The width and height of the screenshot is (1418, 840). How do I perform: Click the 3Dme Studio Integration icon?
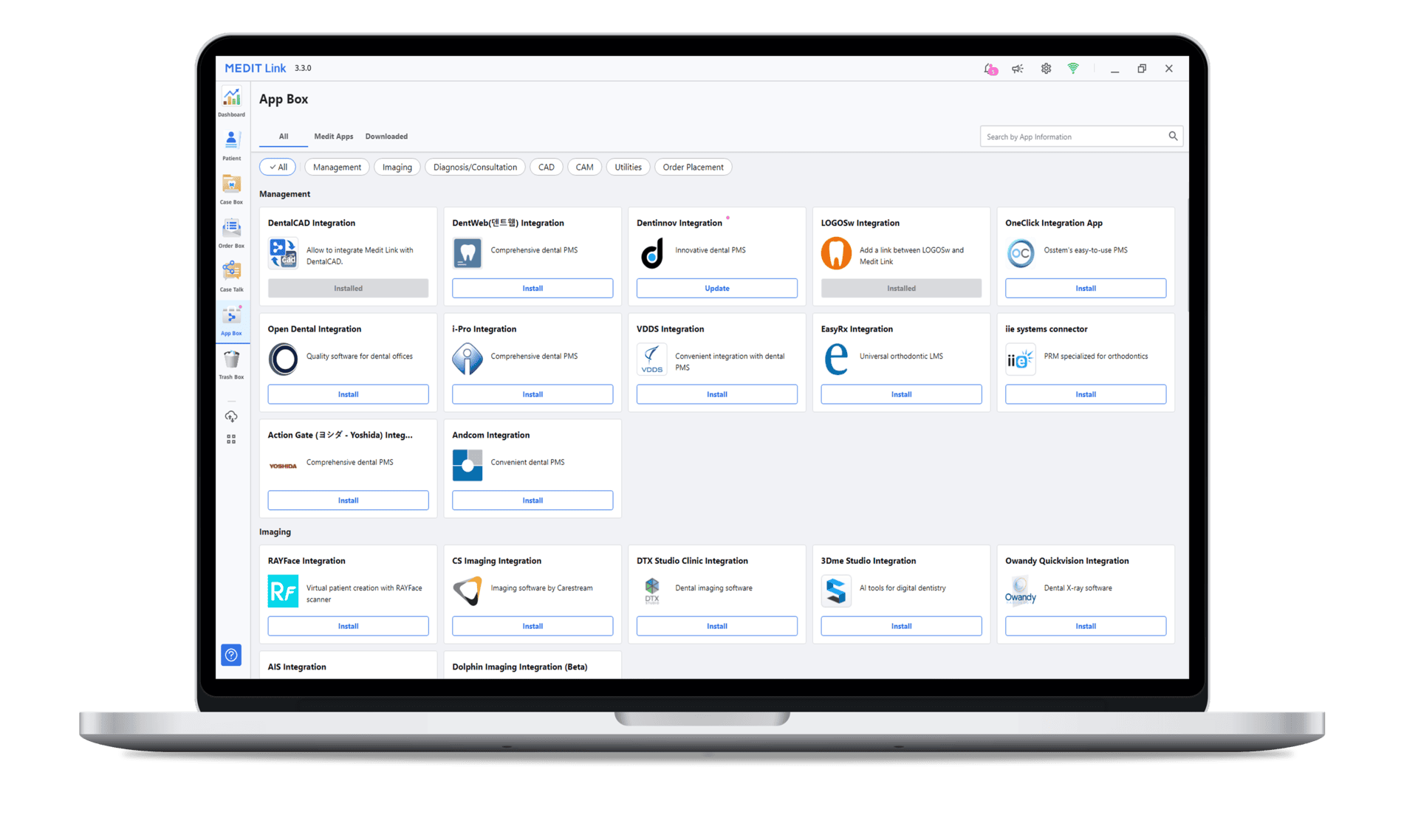coord(836,591)
